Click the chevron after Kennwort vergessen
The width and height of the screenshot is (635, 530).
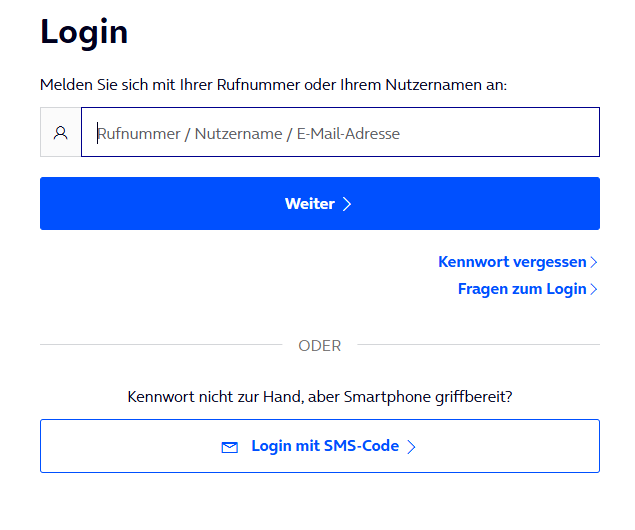pyautogui.click(x=594, y=262)
